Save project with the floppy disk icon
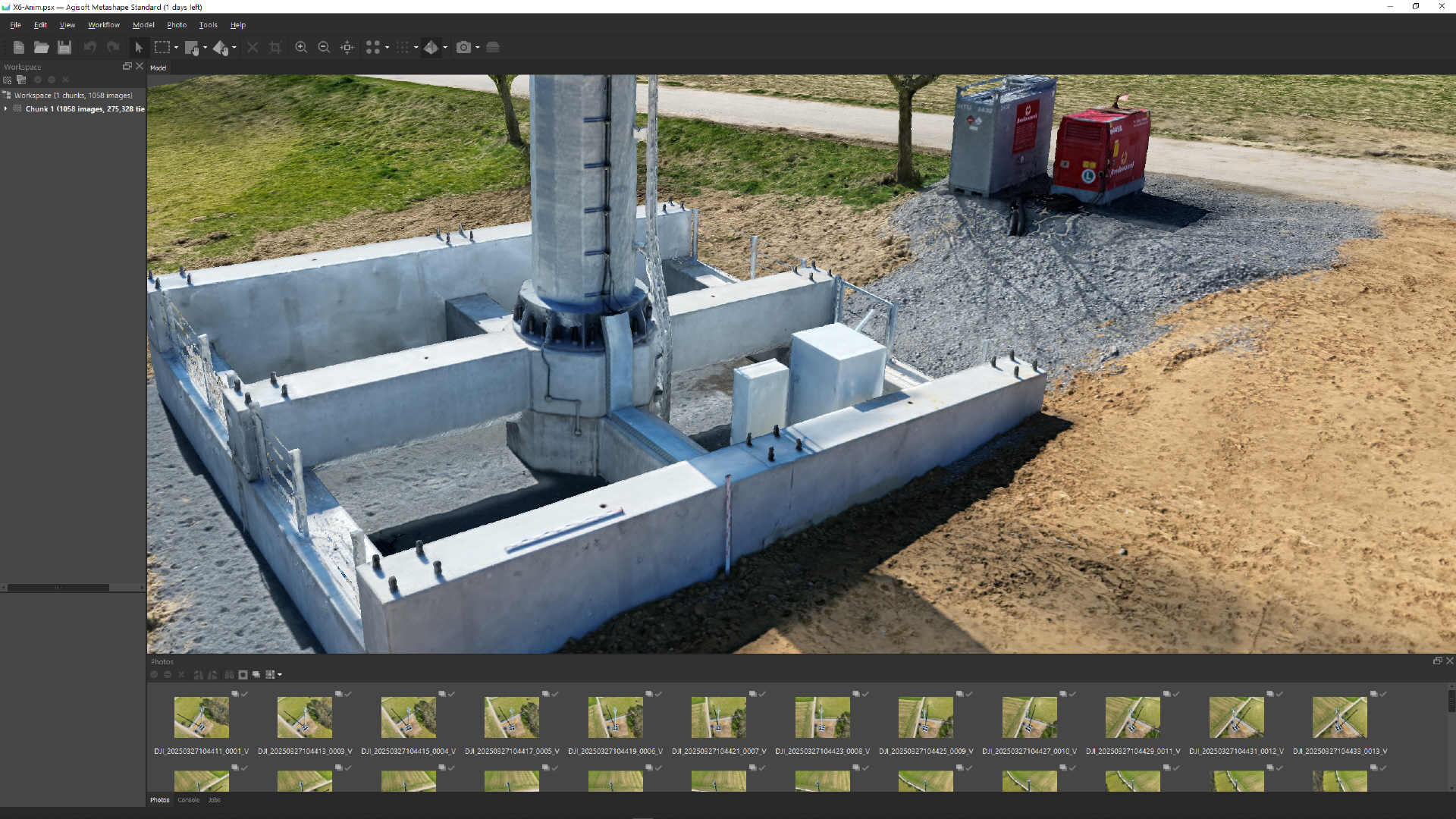The width and height of the screenshot is (1456, 819). pyautogui.click(x=64, y=47)
